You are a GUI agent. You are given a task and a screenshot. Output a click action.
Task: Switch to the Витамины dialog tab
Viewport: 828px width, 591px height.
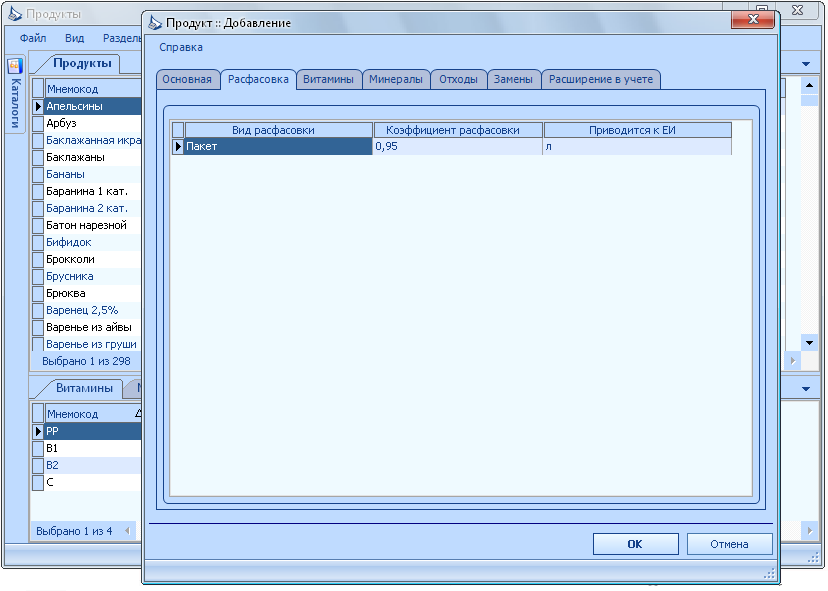point(328,79)
